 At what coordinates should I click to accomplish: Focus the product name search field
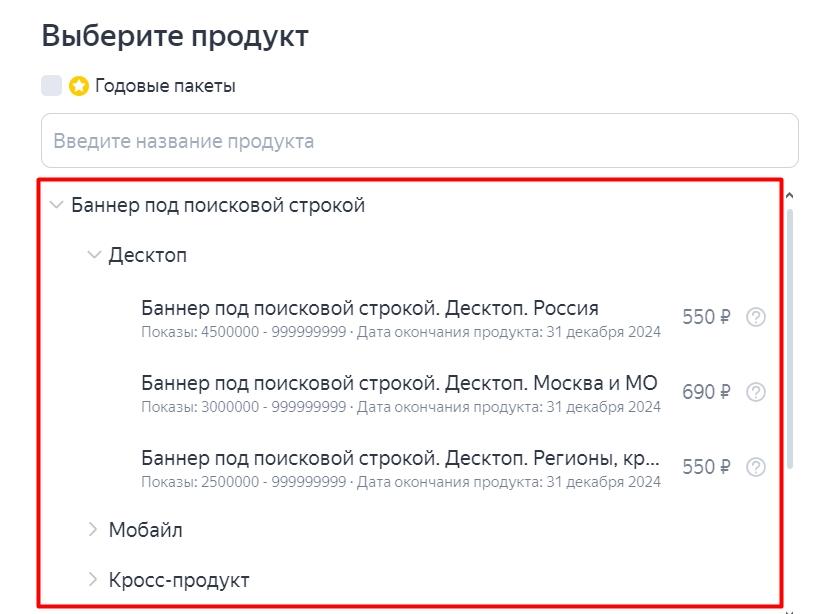(x=419, y=141)
